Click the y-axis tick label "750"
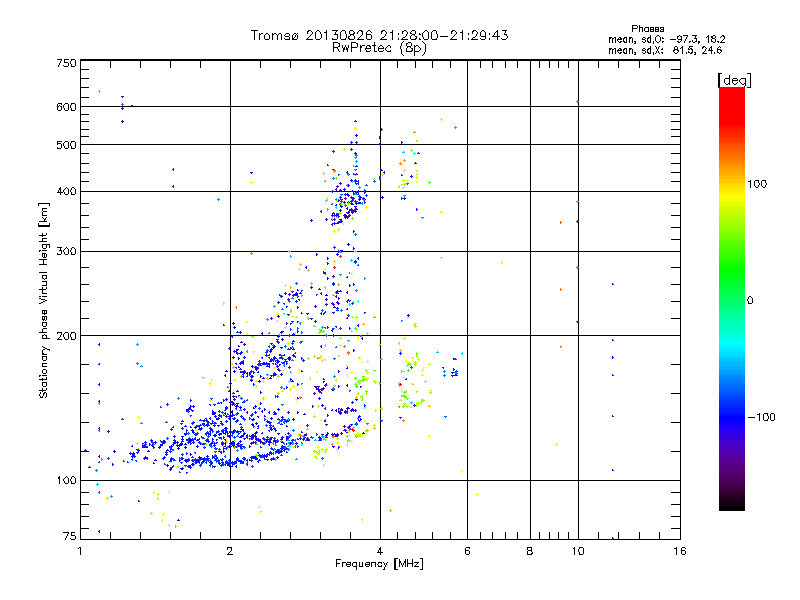The height and width of the screenshot is (600, 800). (67, 63)
